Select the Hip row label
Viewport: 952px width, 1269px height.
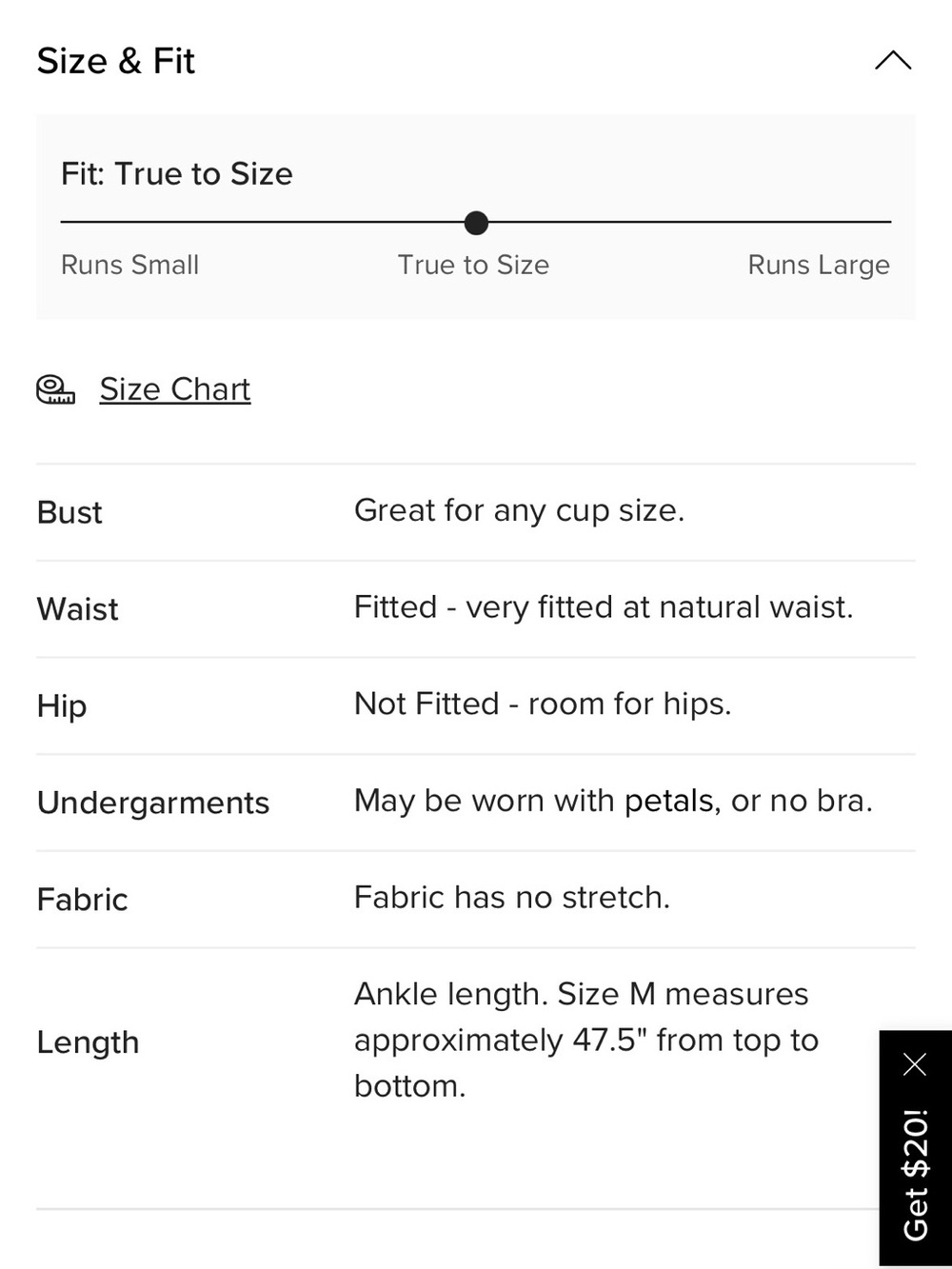coord(62,706)
